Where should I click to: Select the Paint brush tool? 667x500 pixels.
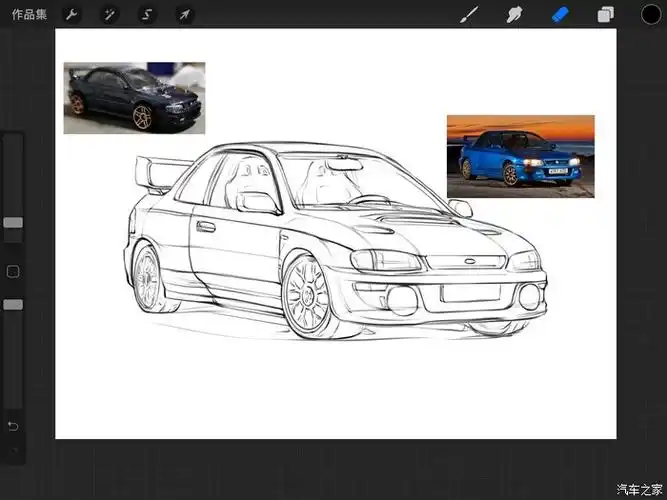(468, 14)
